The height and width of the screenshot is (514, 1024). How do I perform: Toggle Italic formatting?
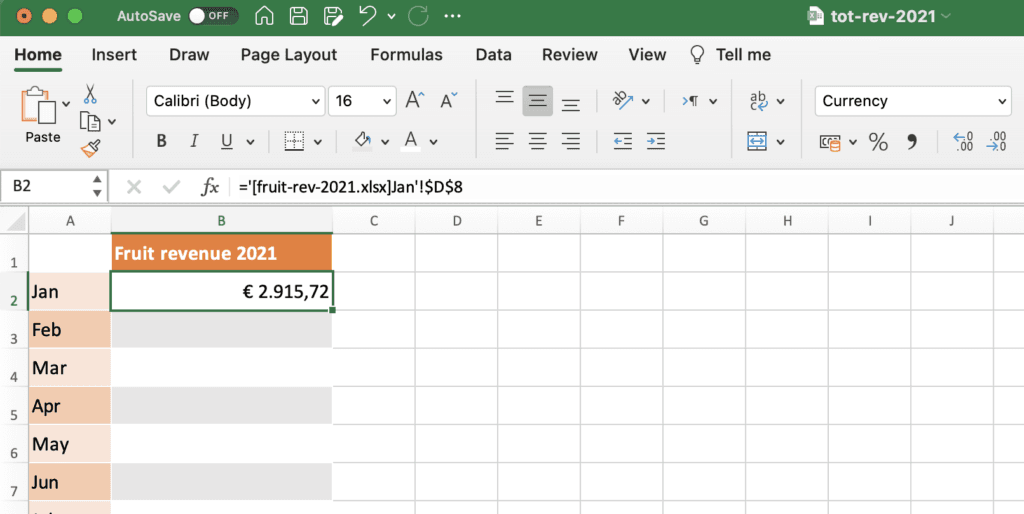(x=194, y=141)
